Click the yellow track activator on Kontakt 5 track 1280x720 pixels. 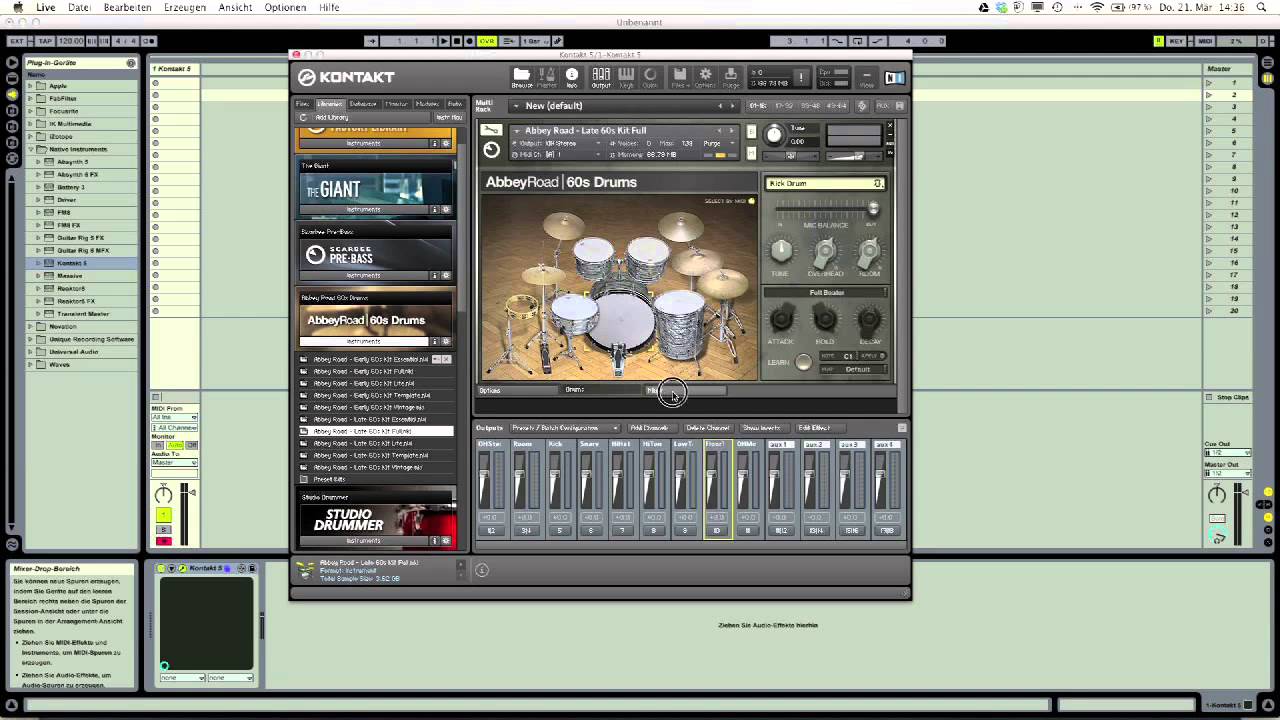coord(163,515)
